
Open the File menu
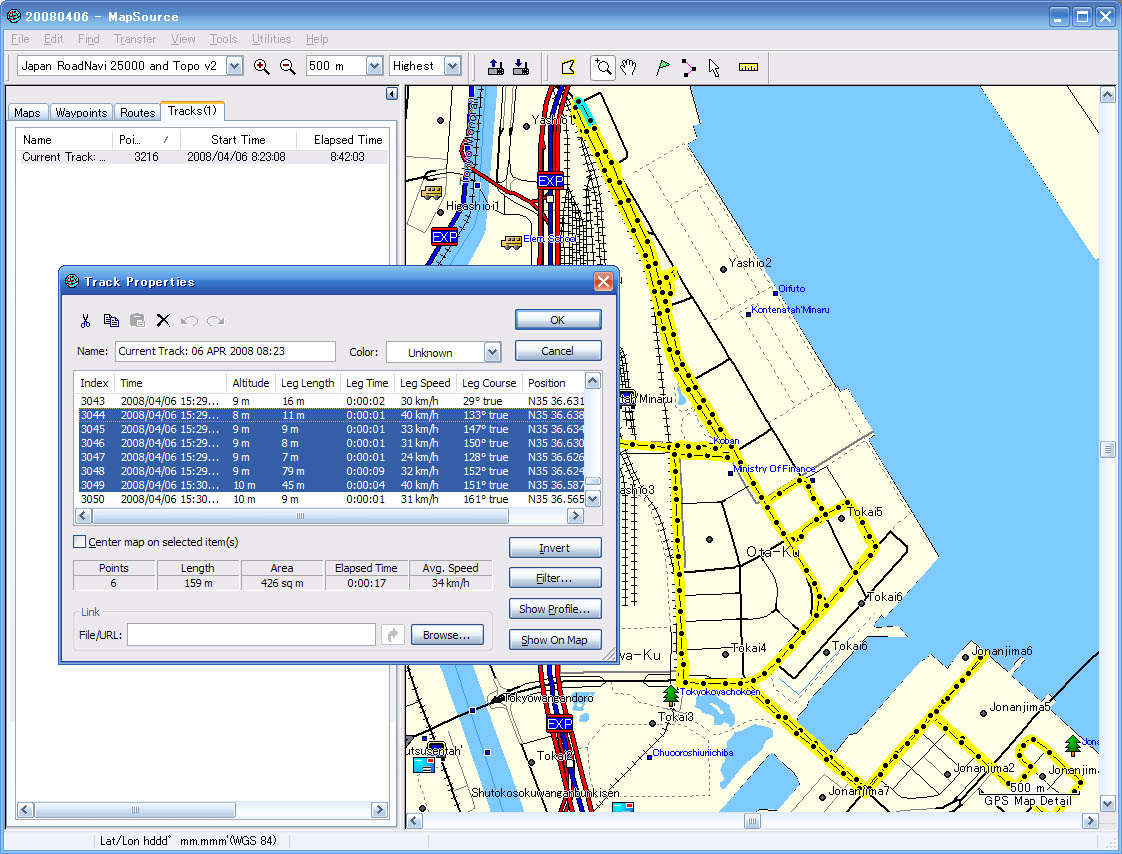coord(20,39)
